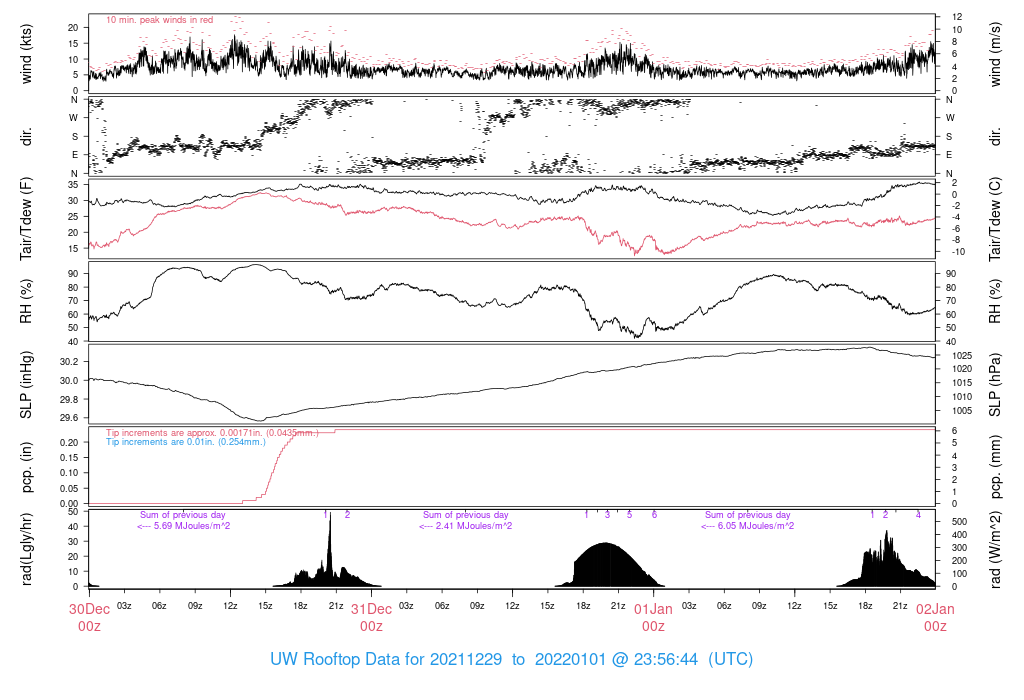Click the '-8' Celsius tick value
1024x700 pixels.
point(956,240)
